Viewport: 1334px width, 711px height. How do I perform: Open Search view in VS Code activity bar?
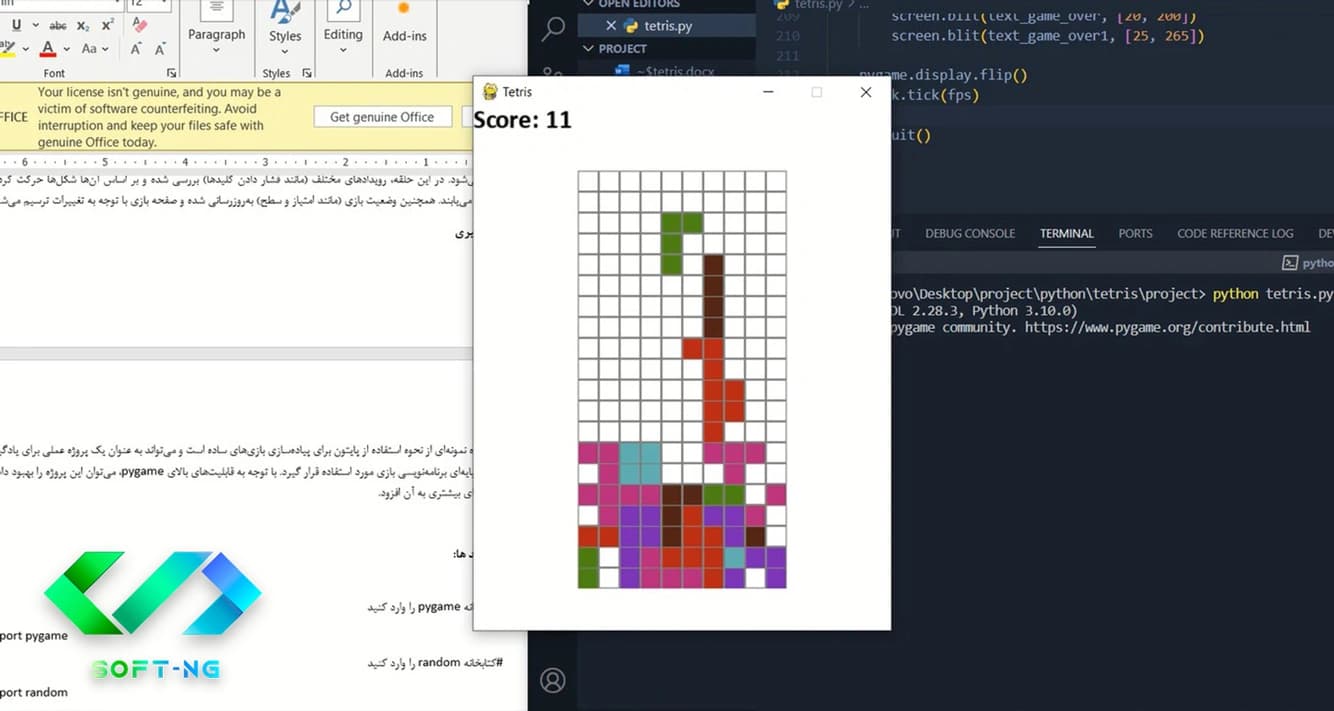[x=553, y=28]
